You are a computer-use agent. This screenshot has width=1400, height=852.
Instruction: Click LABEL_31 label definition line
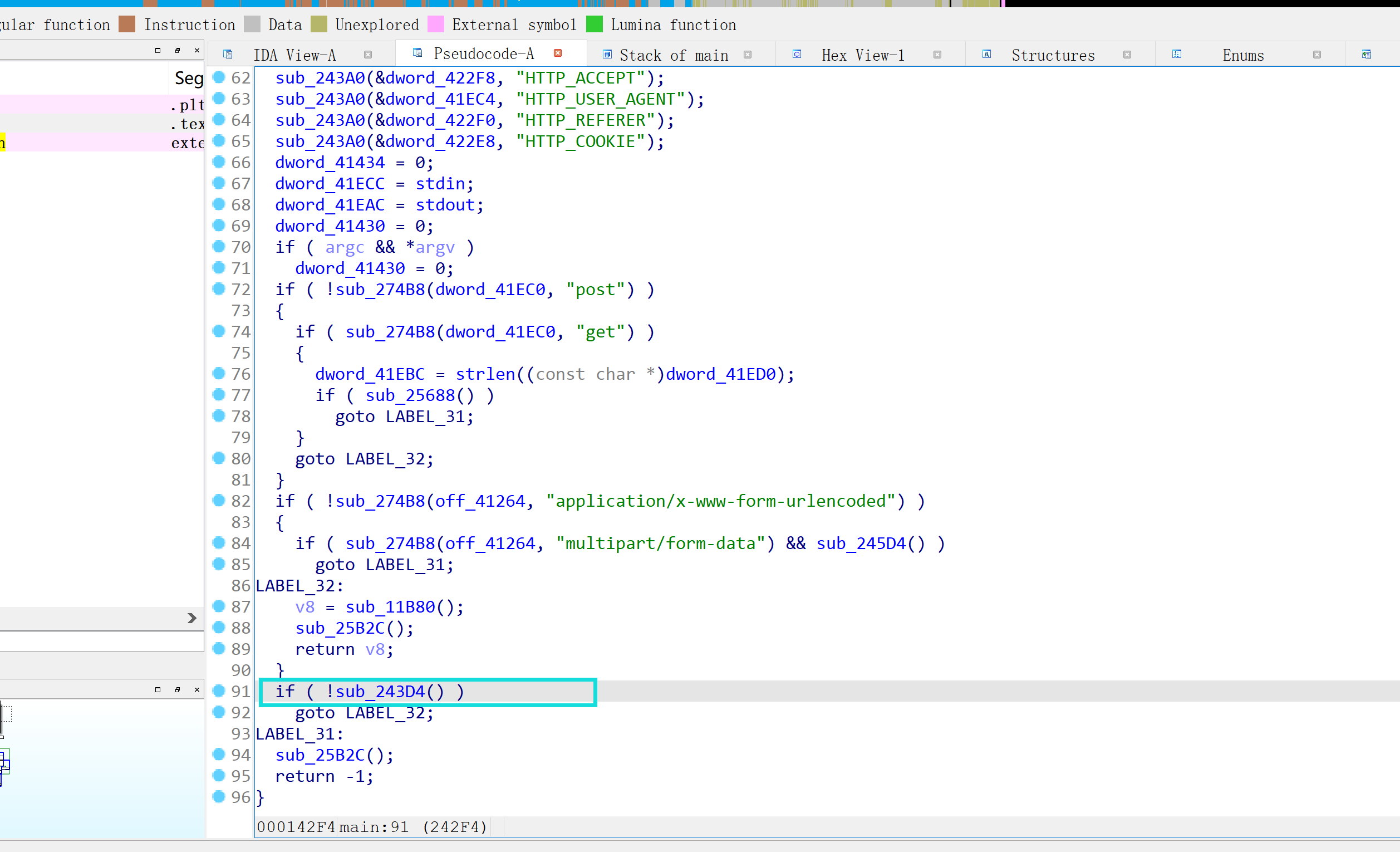coord(299,735)
